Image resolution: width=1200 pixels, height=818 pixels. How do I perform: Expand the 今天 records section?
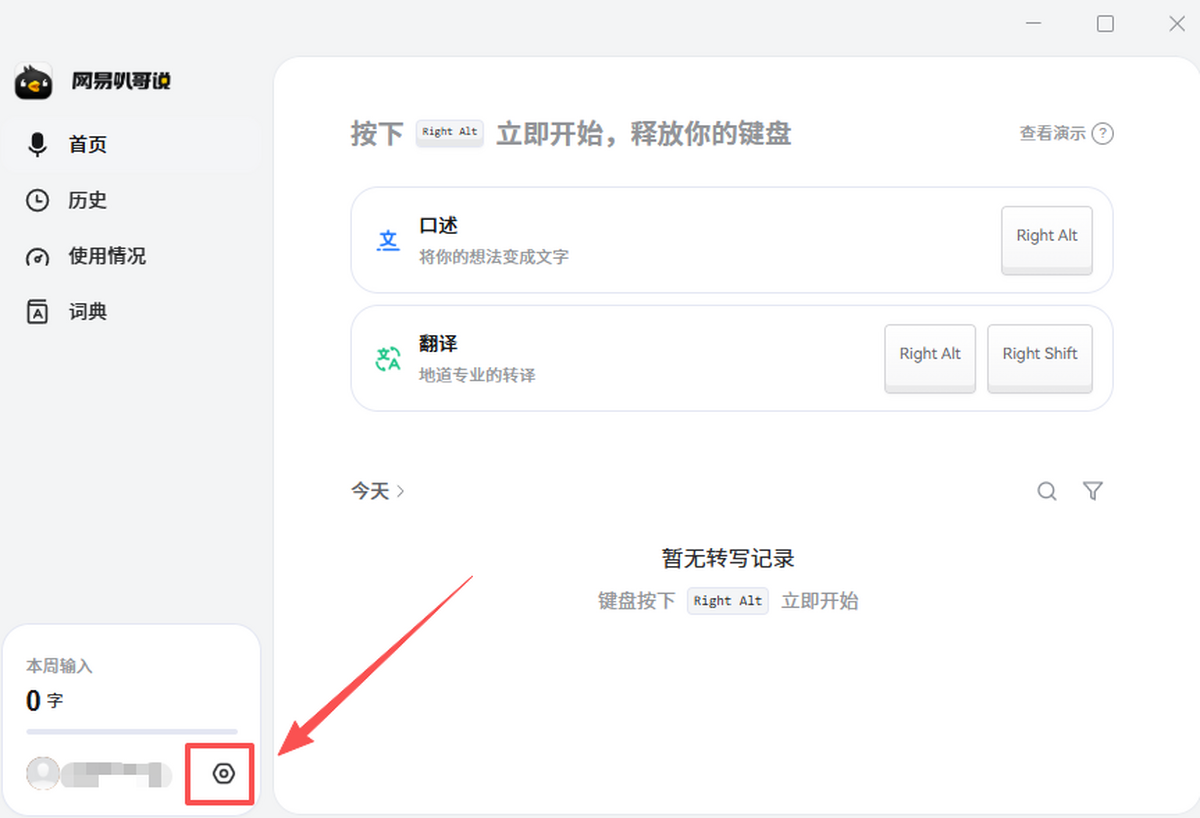click(377, 491)
